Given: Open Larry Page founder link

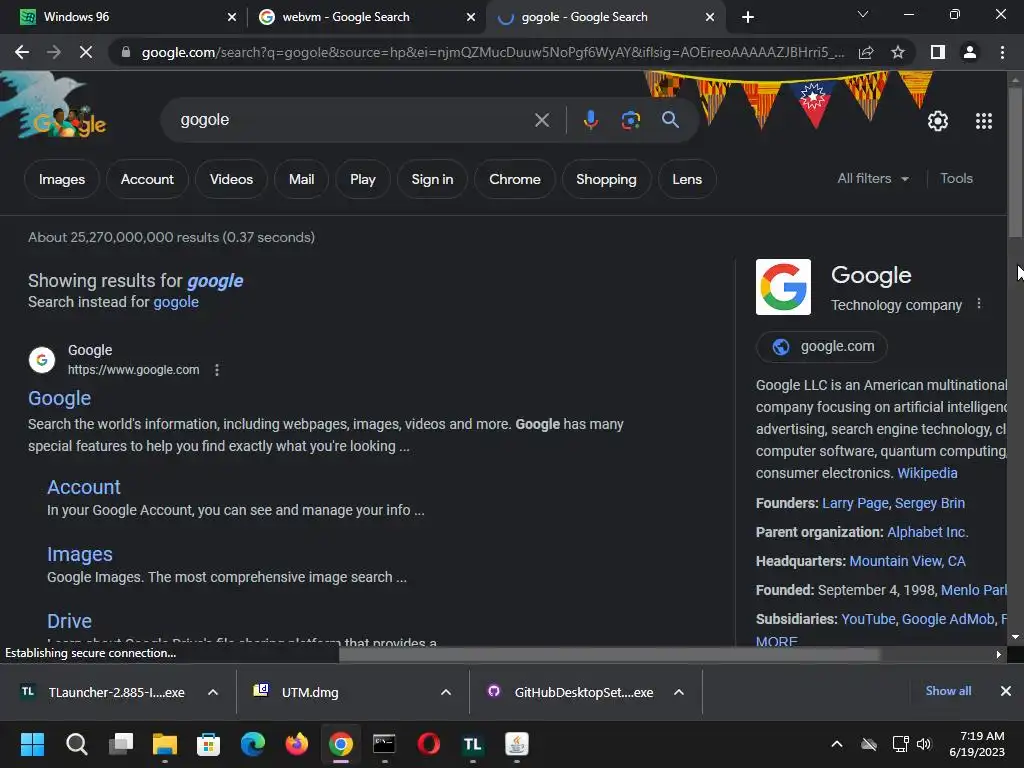Looking at the screenshot, I should click(855, 503).
